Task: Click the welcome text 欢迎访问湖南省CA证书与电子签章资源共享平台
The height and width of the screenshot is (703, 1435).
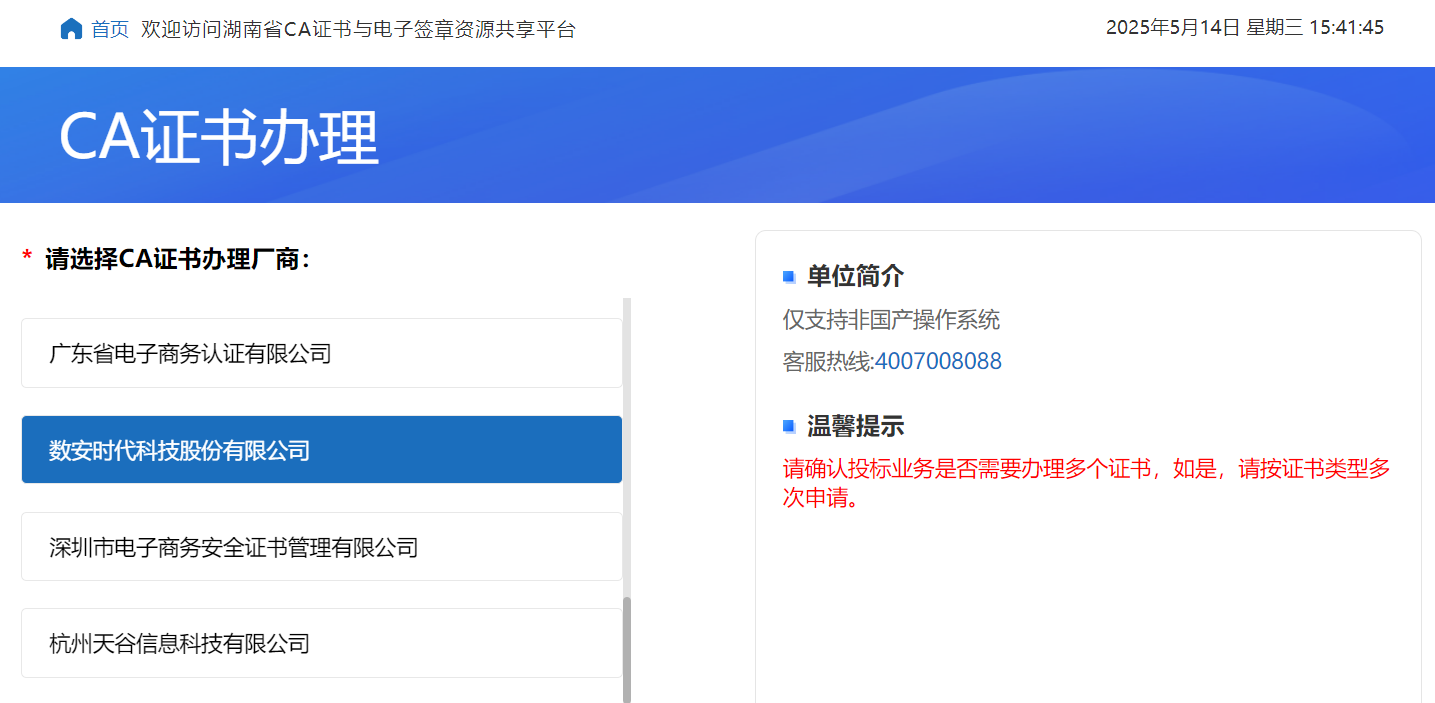Action: coord(359,29)
